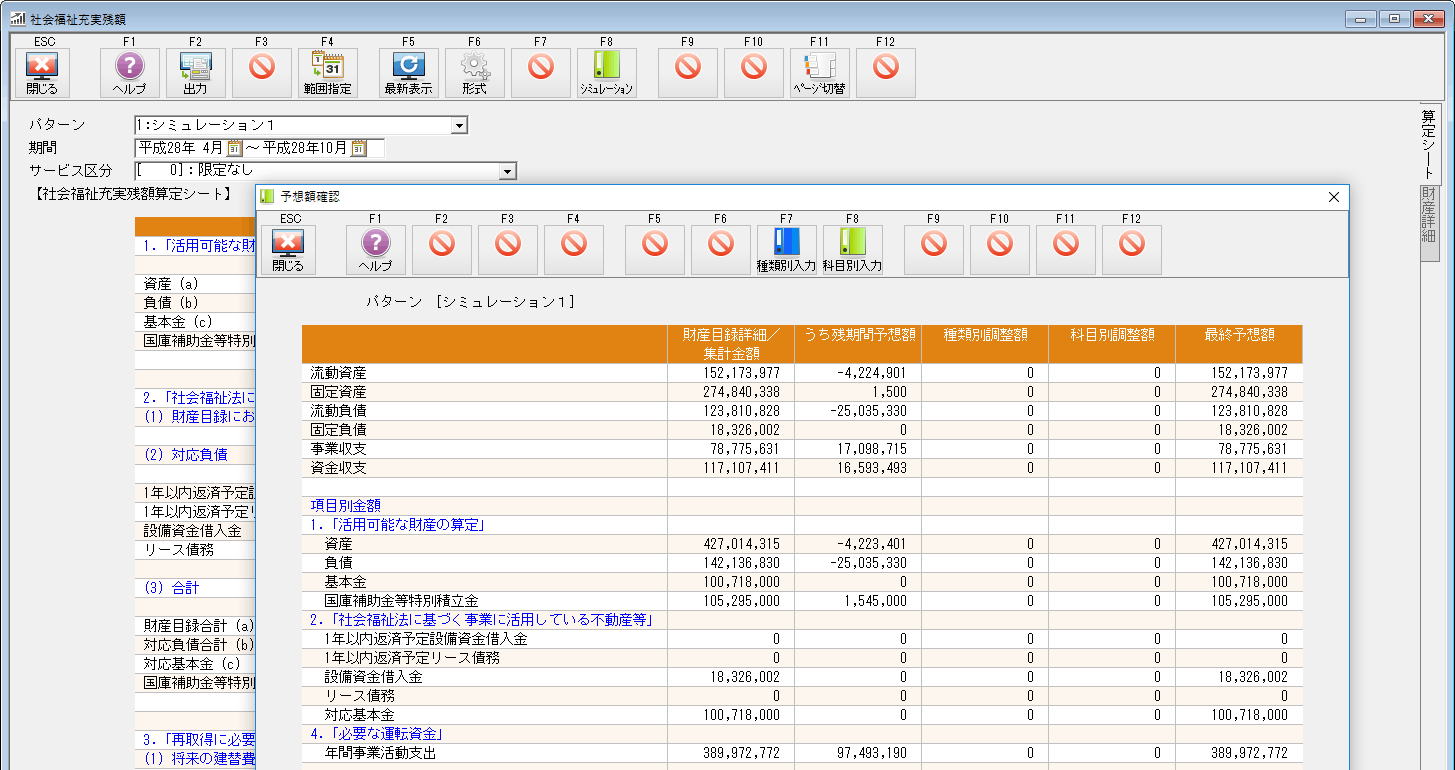Click (2) 対応負債 in background sheet
The image size is (1455, 770).
click(186, 454)
